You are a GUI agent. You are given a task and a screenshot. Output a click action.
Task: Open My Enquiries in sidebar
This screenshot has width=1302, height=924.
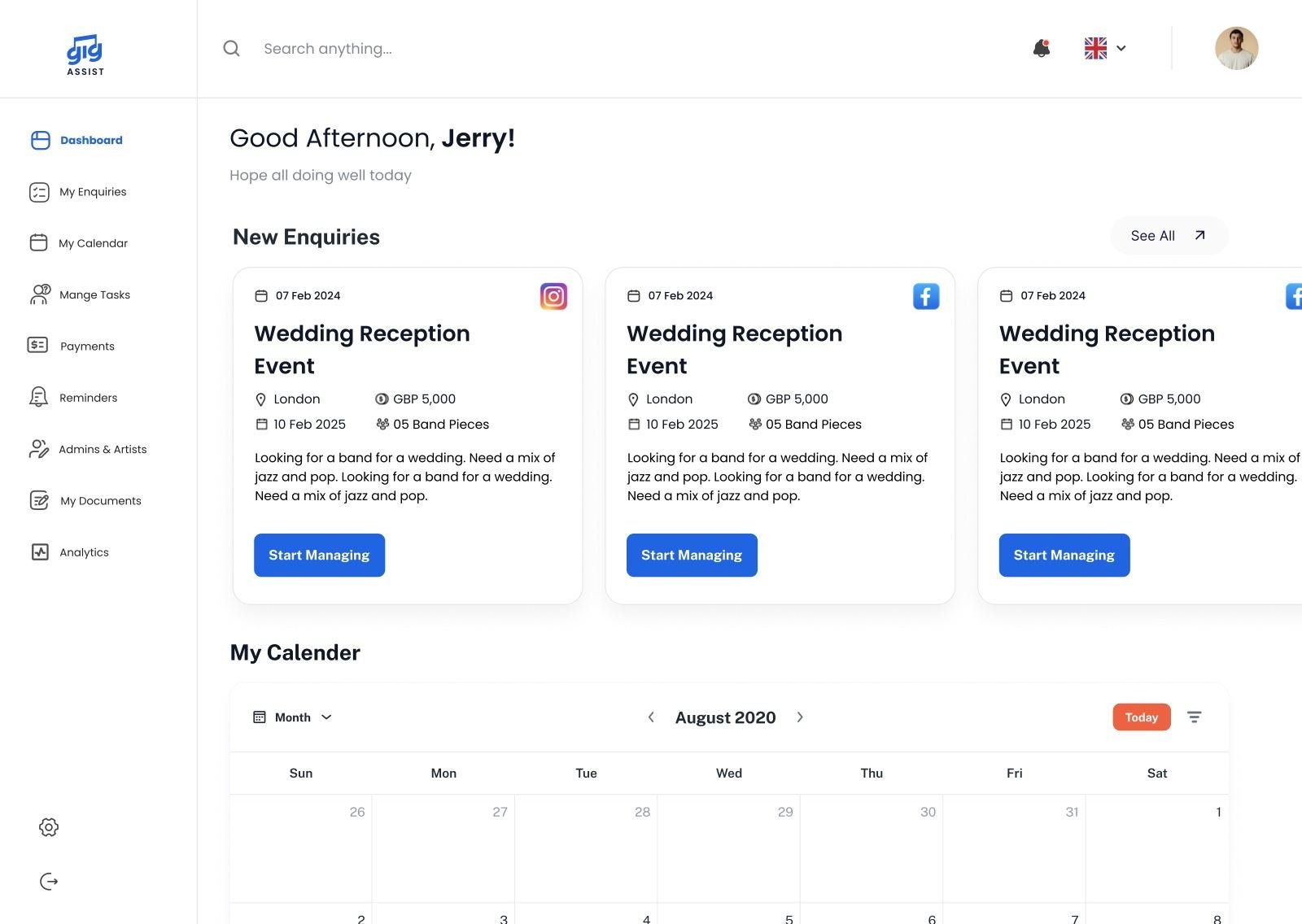tap(78, 192)
